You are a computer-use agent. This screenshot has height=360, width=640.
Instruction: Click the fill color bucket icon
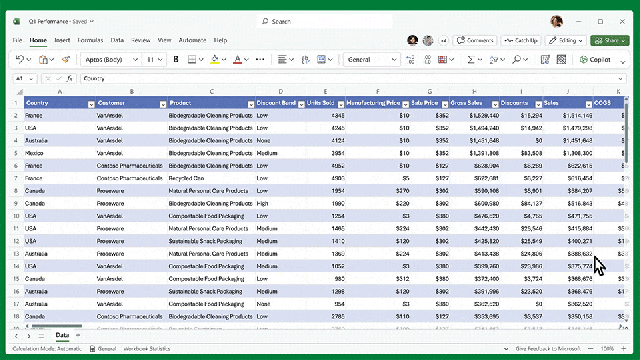pyautogui.click(x=215, y=60)
